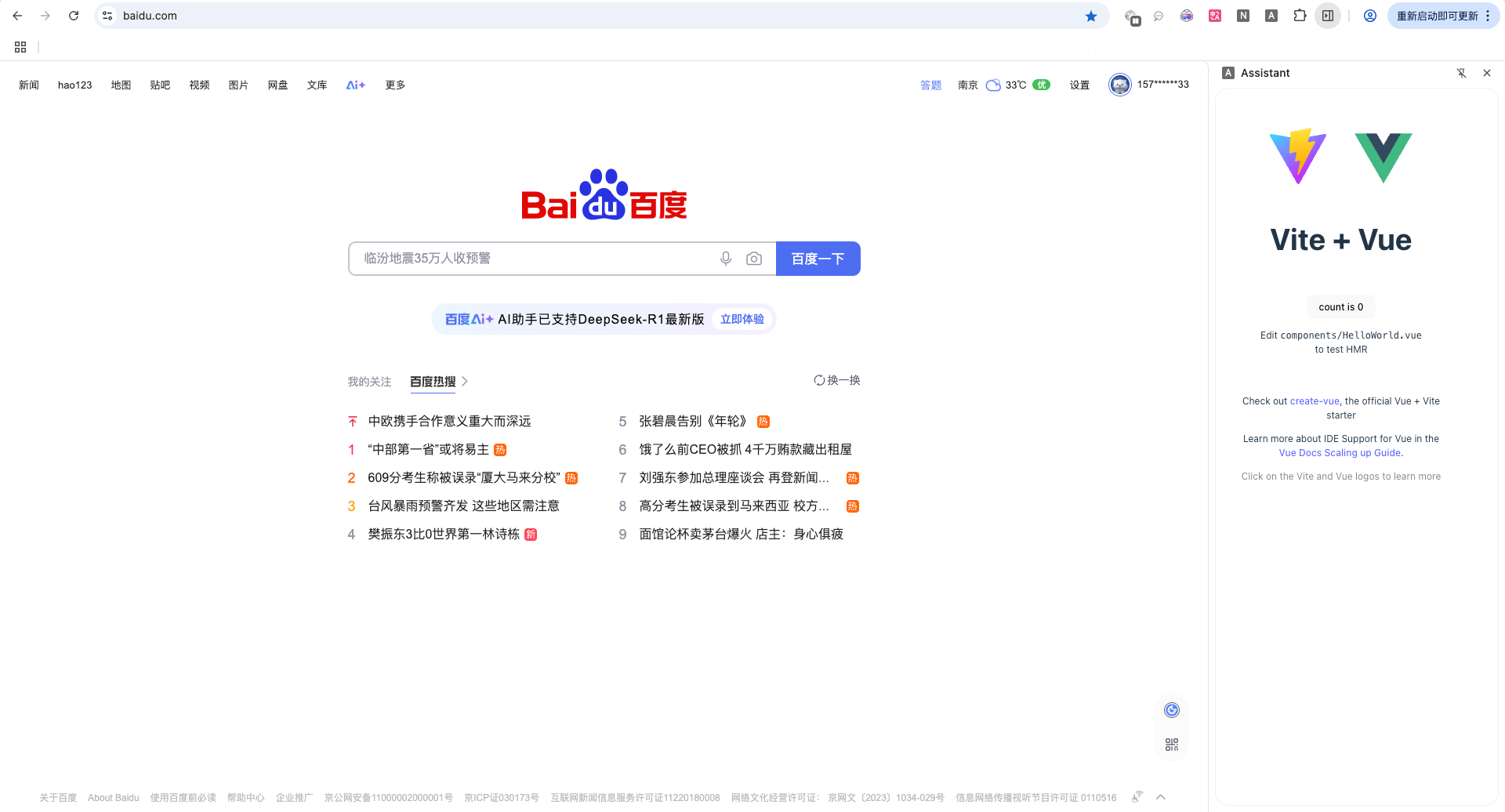Open the create-vue link
Image resolution: width=1505 pixels, height=812 pixels.
(1315, 401)
